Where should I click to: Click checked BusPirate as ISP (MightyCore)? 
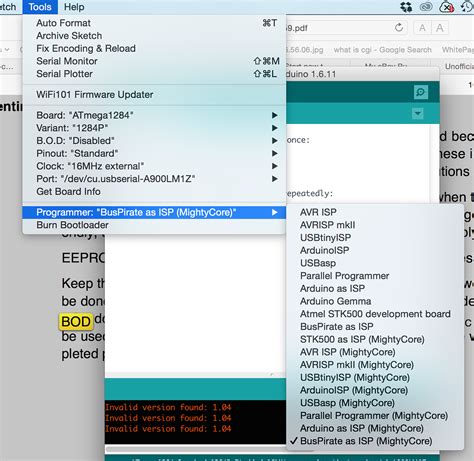pyautogui.click(x=375, y=441)
